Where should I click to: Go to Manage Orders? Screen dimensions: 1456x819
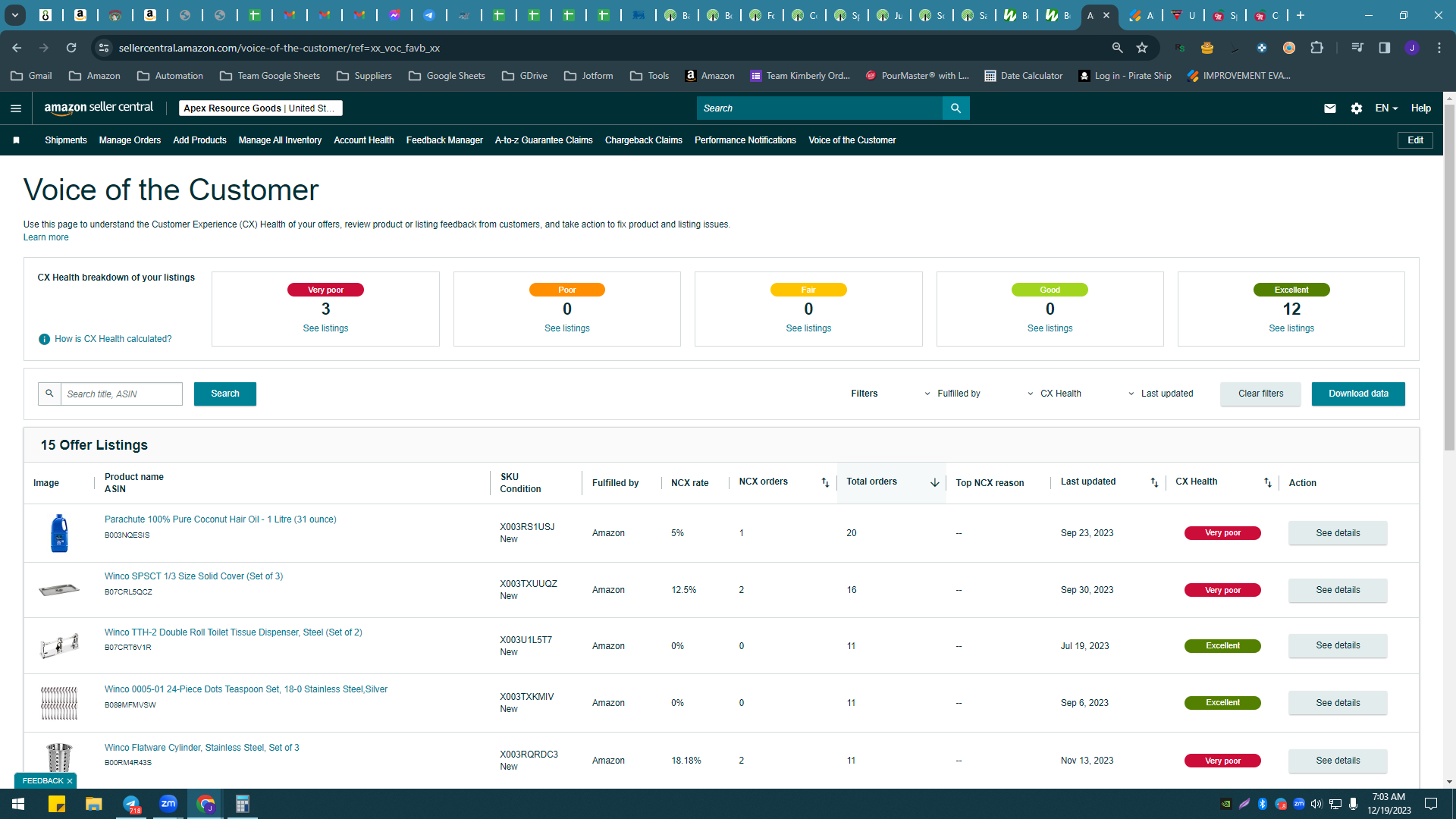pos(130,140)
